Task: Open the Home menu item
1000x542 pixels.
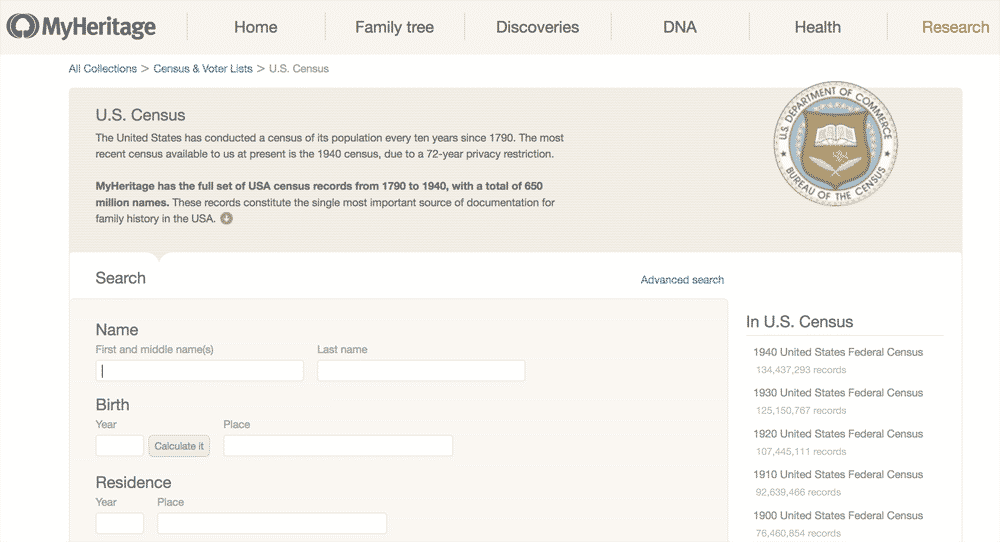Action: (255, 27)
